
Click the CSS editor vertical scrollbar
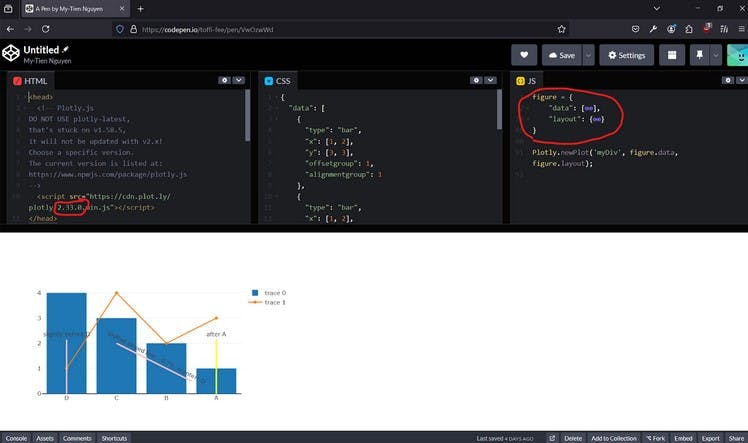(x=499, y=110)
